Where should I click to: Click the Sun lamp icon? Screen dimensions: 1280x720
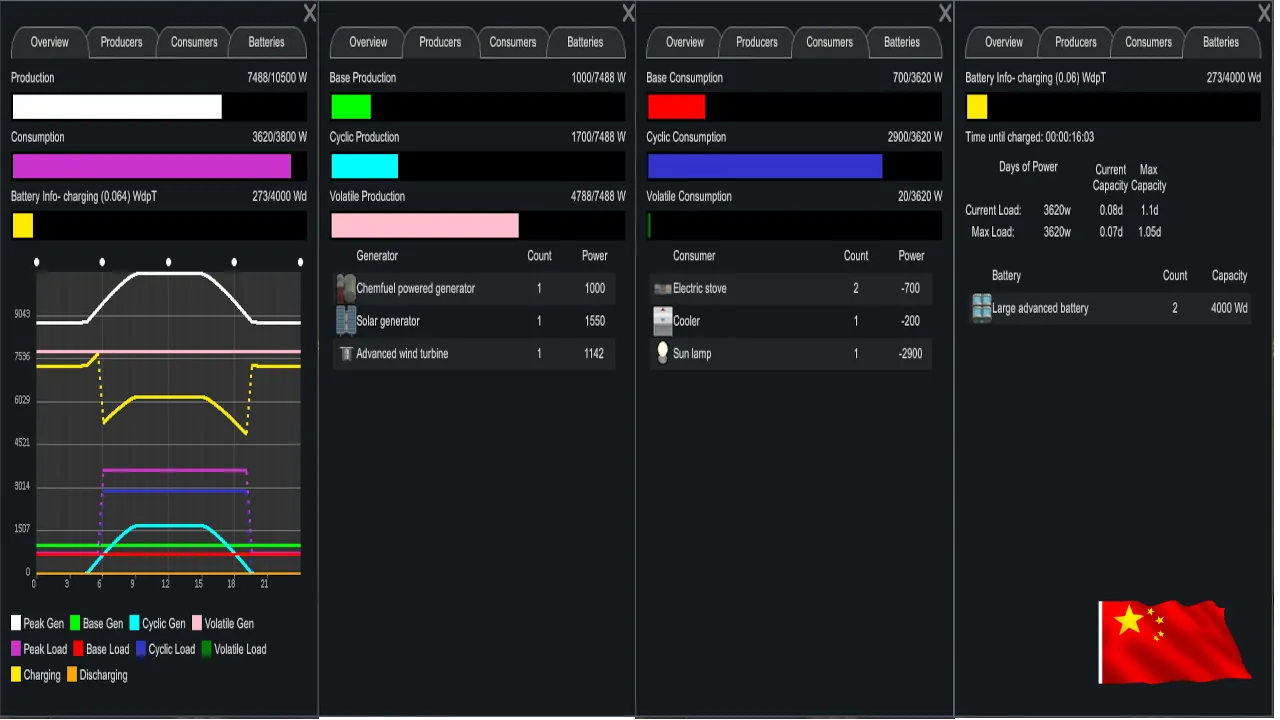point(662,353)
